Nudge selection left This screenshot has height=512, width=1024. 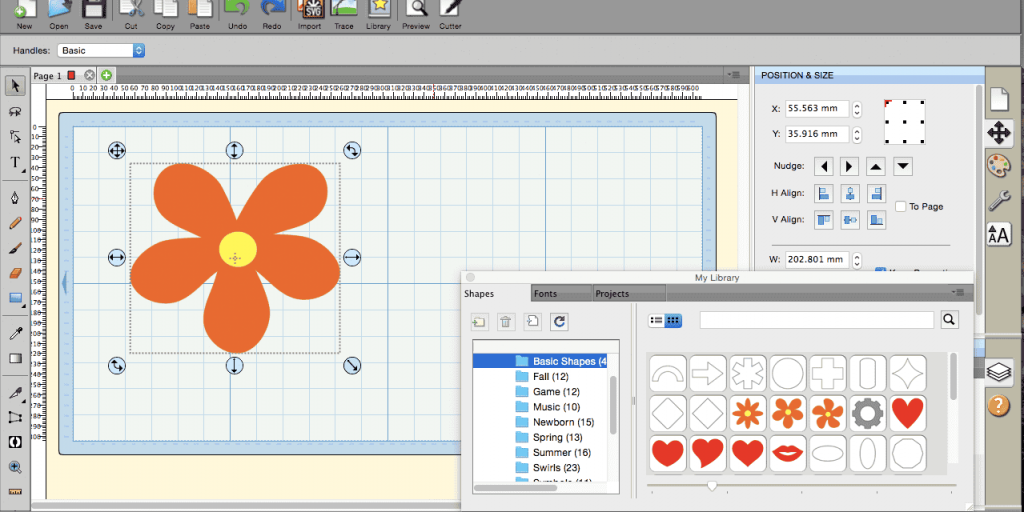824,167
